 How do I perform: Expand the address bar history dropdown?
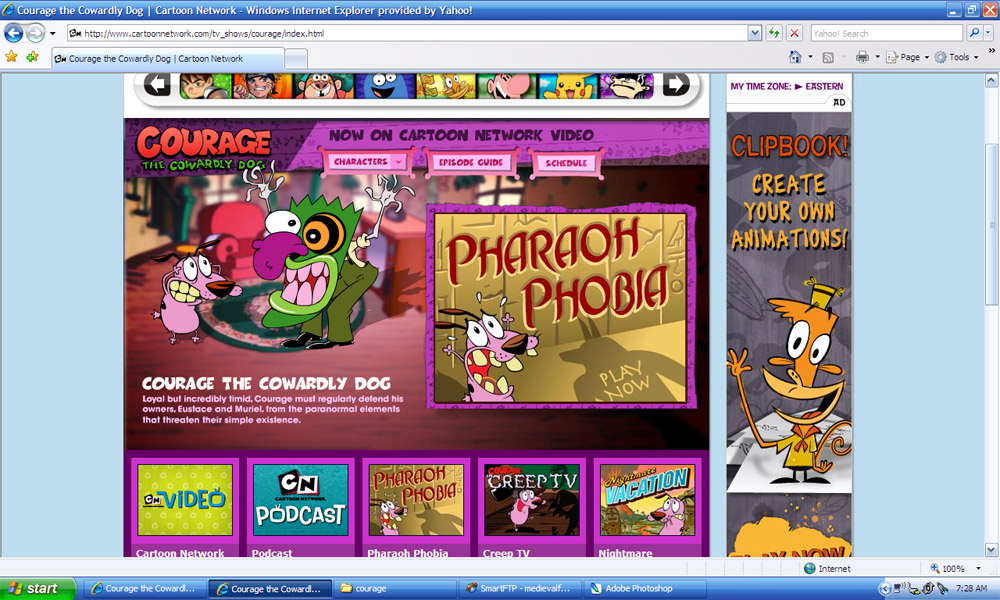pos(754,33)
